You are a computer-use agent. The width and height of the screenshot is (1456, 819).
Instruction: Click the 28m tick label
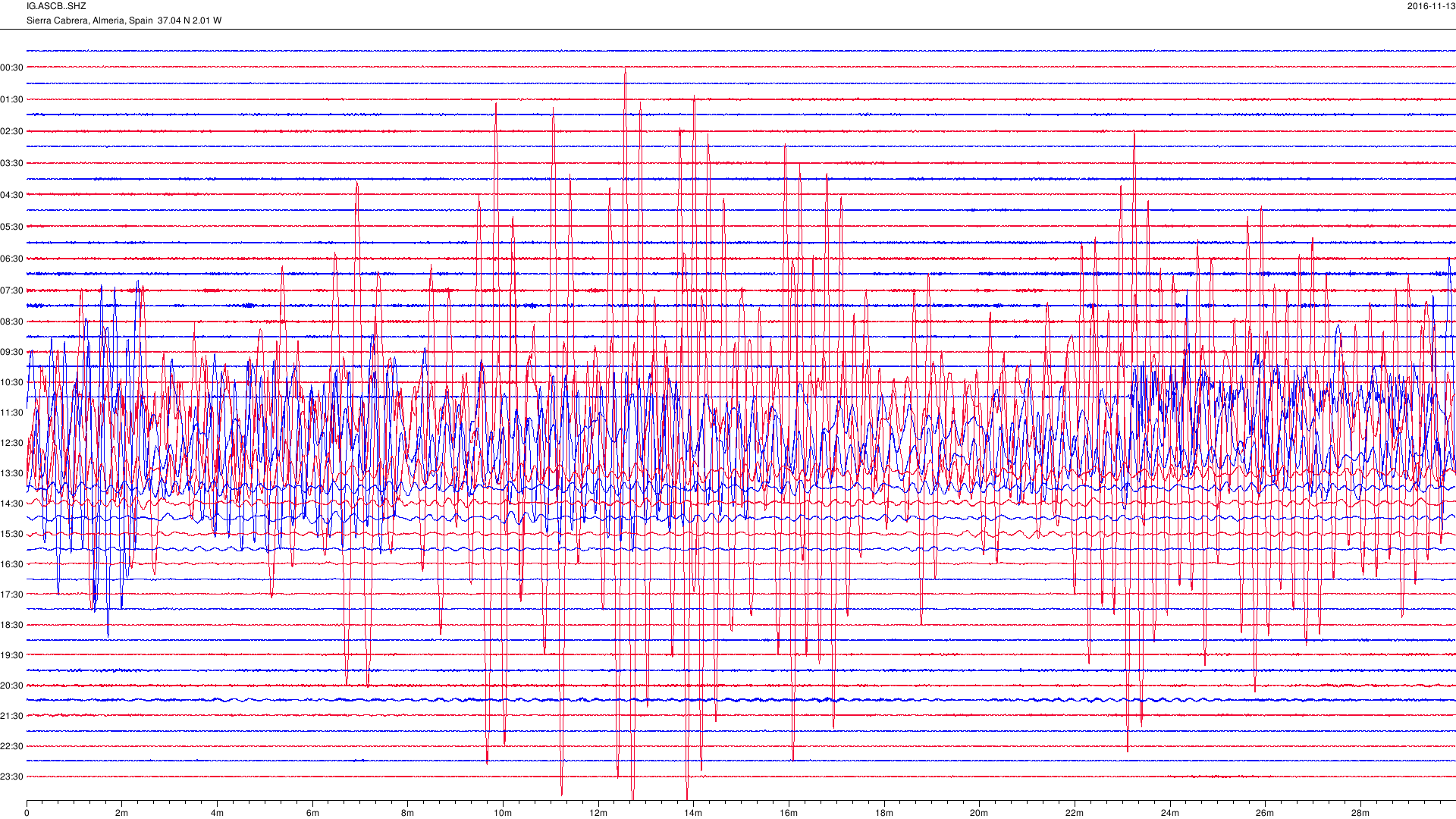(x=1360, y=813)
